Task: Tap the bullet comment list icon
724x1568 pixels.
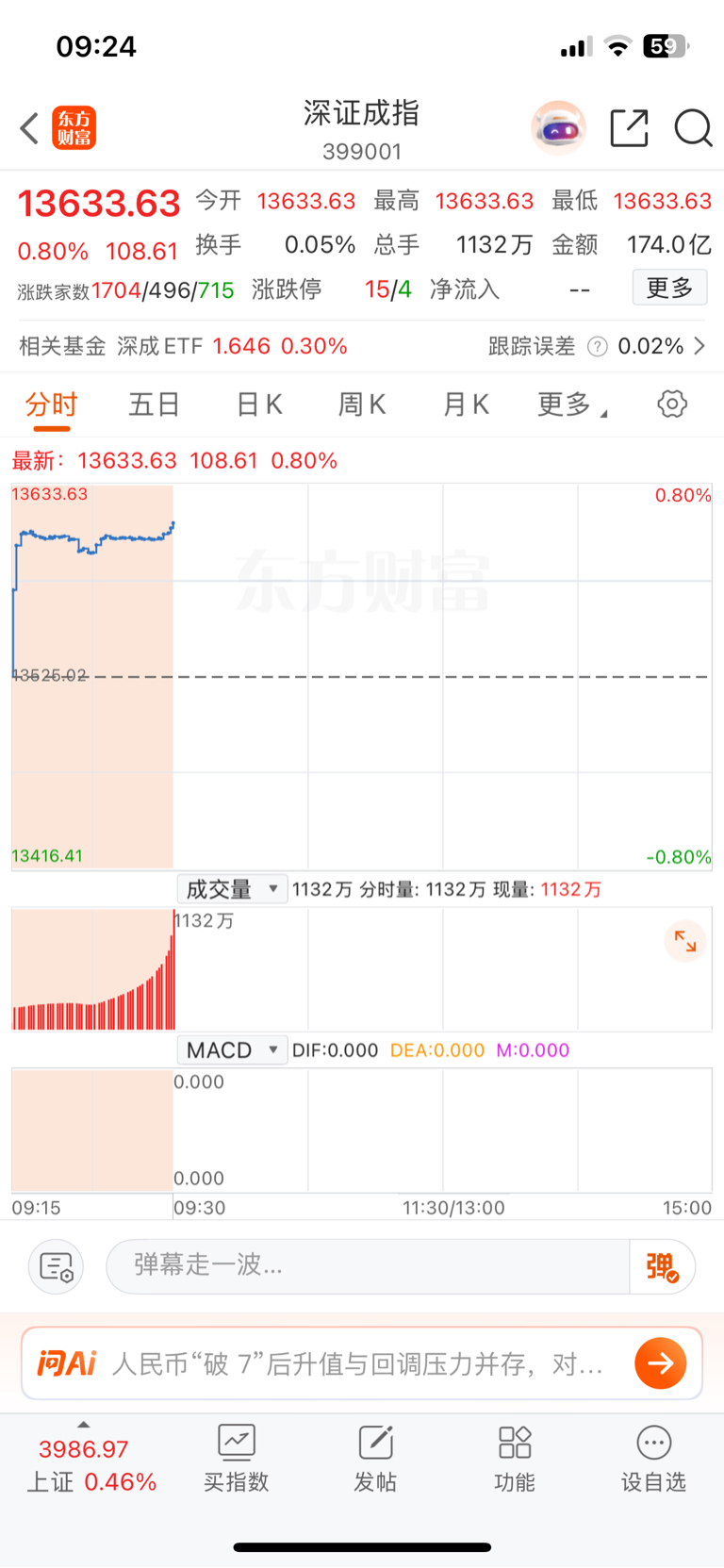Action: pos(57,1266)
